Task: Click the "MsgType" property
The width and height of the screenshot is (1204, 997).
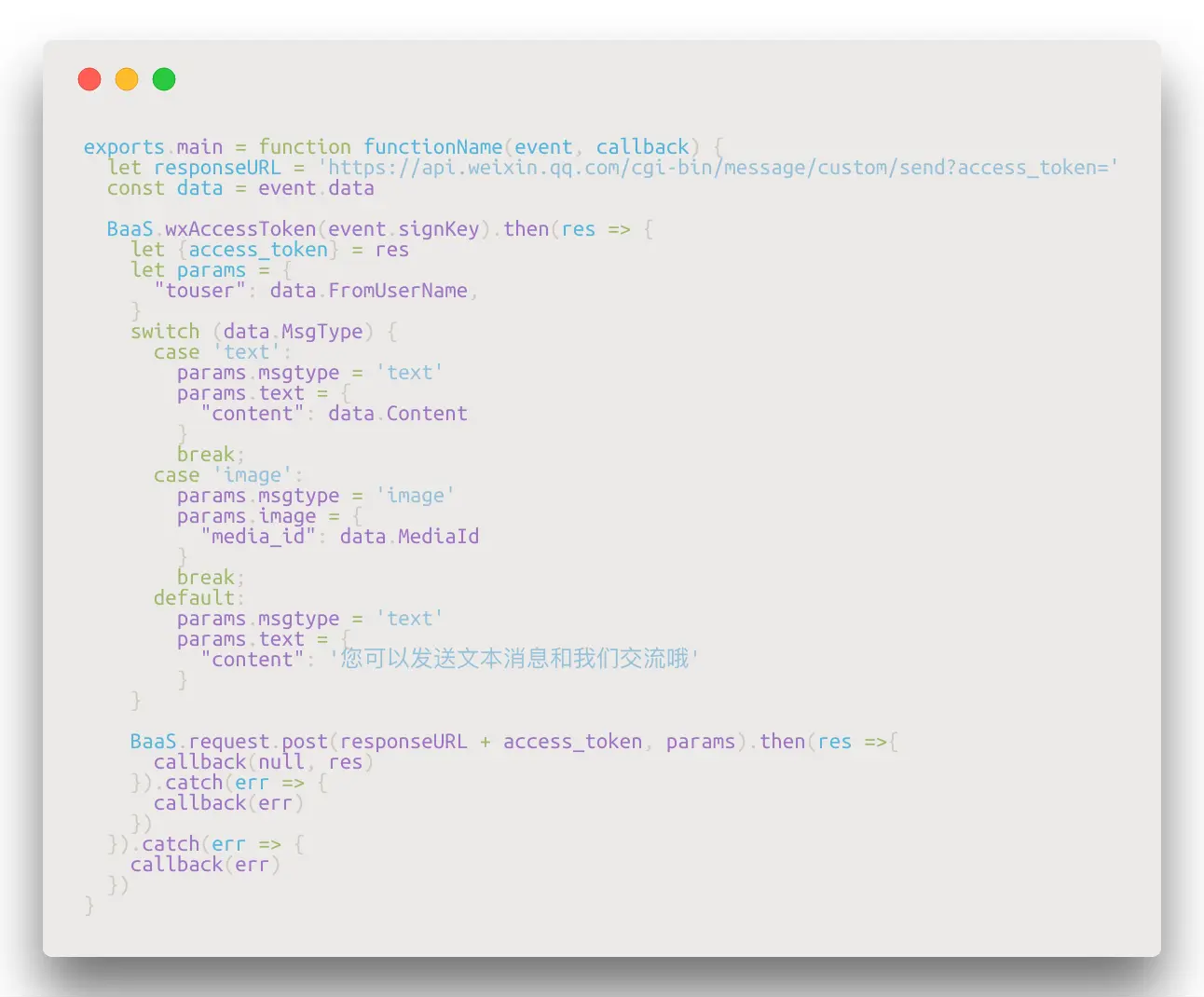Action: point(322,332)
